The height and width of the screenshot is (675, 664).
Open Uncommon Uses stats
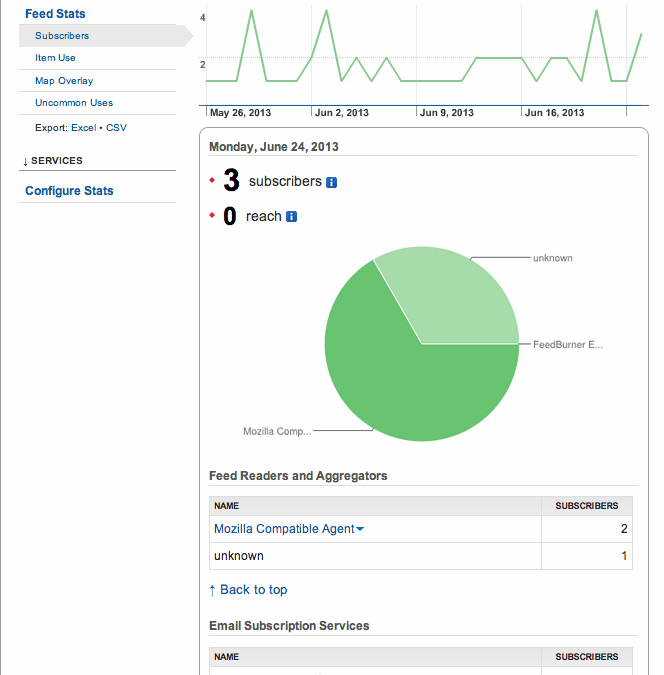pyautogui.click(x=74, y=103)
